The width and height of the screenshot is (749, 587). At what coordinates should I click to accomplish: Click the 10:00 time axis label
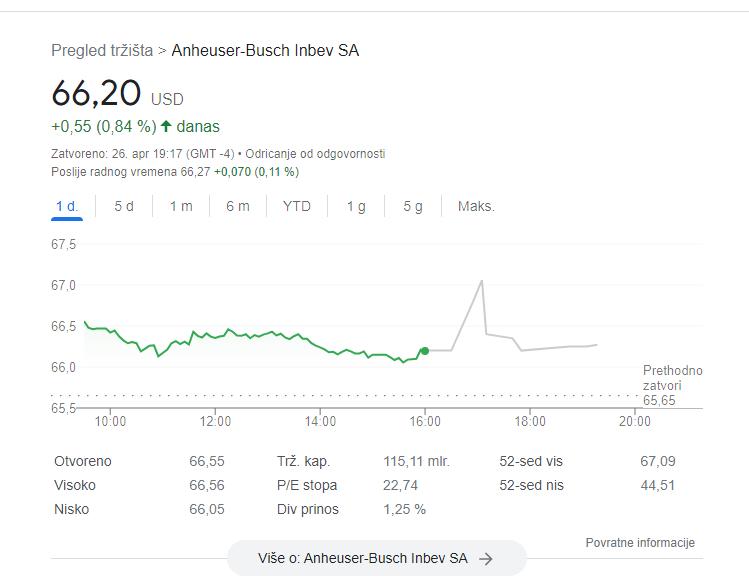point(110,421)
